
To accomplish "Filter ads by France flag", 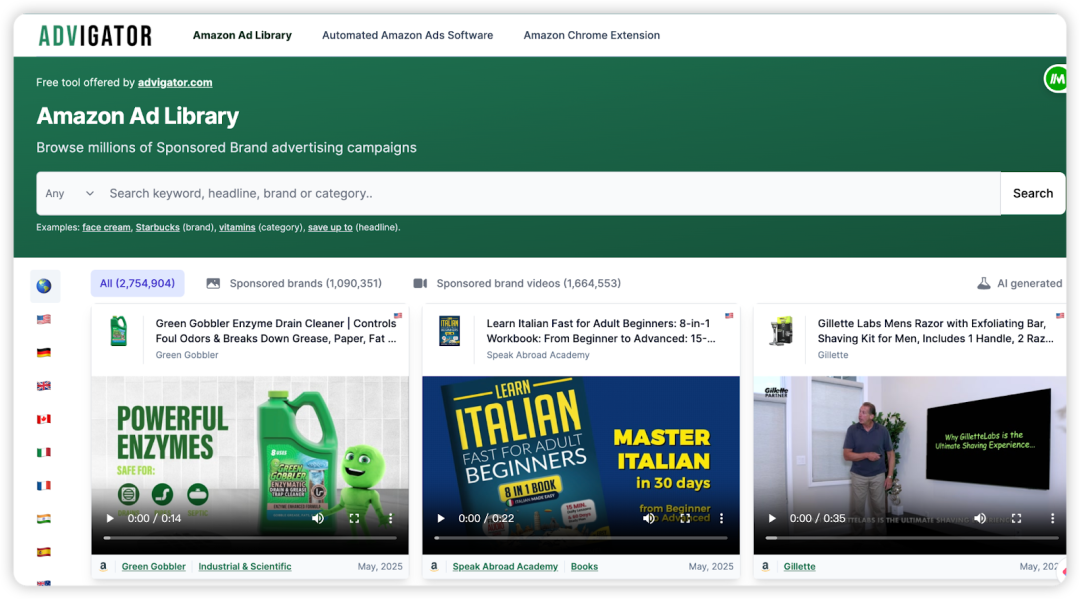I will (43, 485).
